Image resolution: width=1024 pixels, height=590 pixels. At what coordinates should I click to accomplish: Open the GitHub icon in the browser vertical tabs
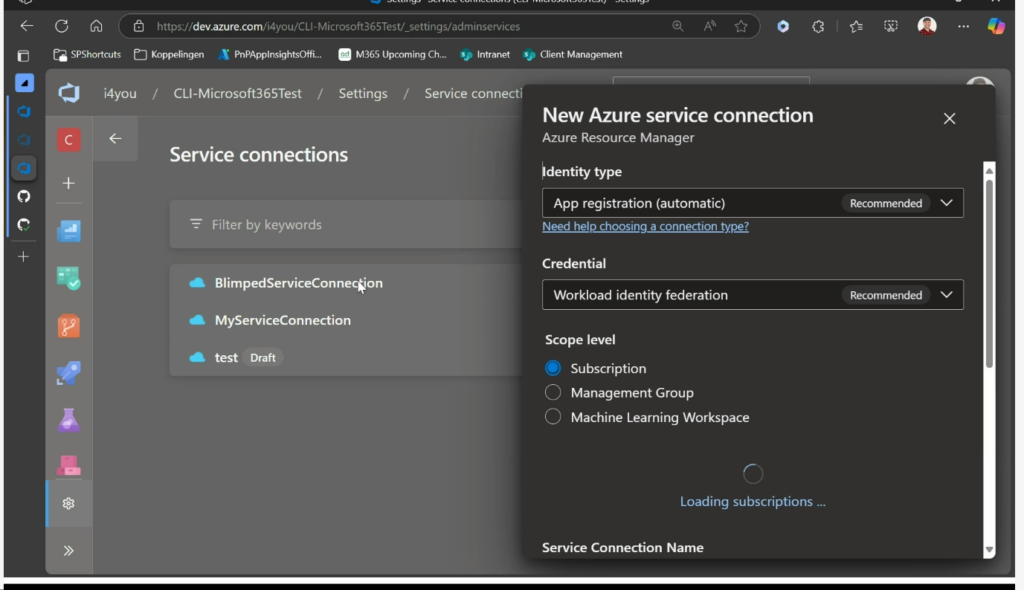point(24,196)
